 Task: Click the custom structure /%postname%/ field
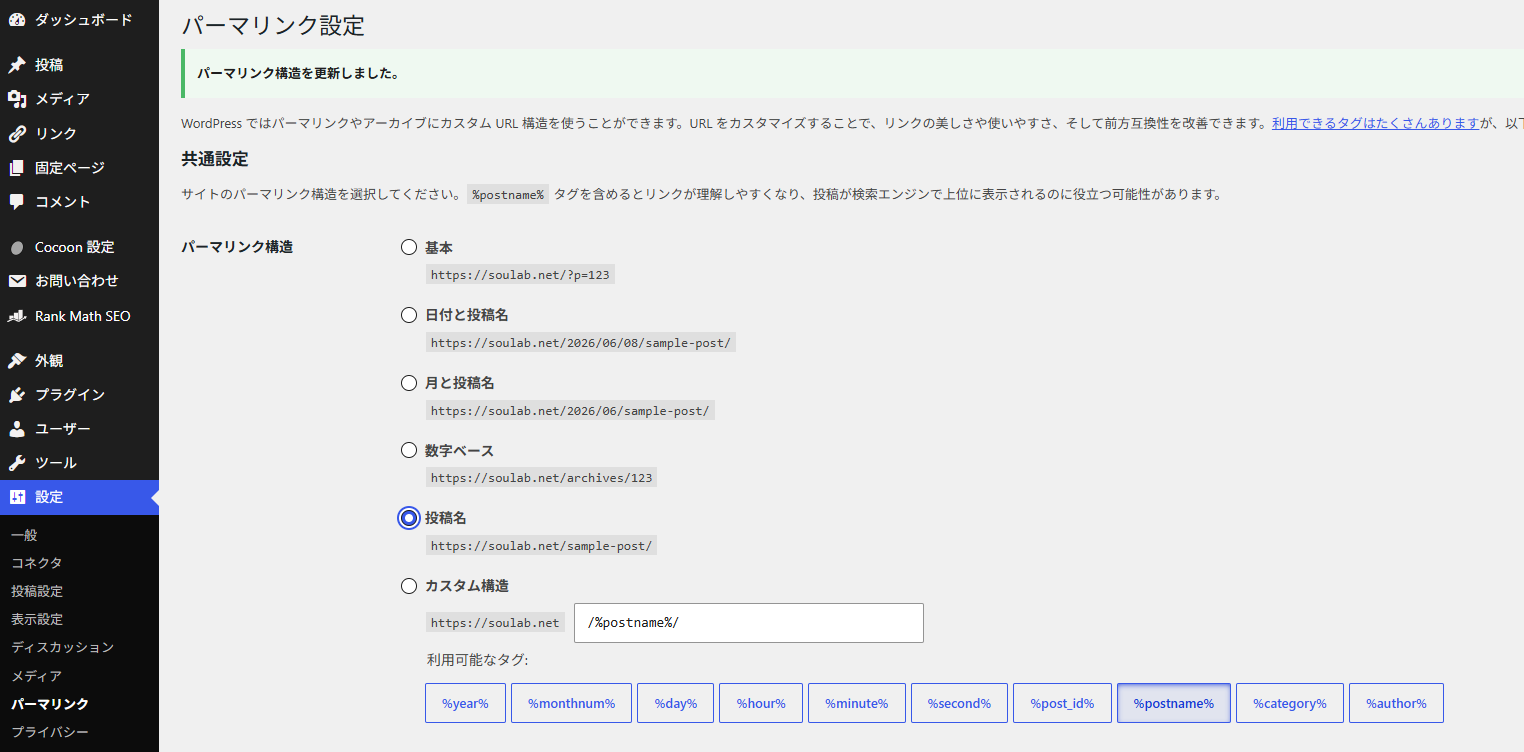(x=749, y=623)
